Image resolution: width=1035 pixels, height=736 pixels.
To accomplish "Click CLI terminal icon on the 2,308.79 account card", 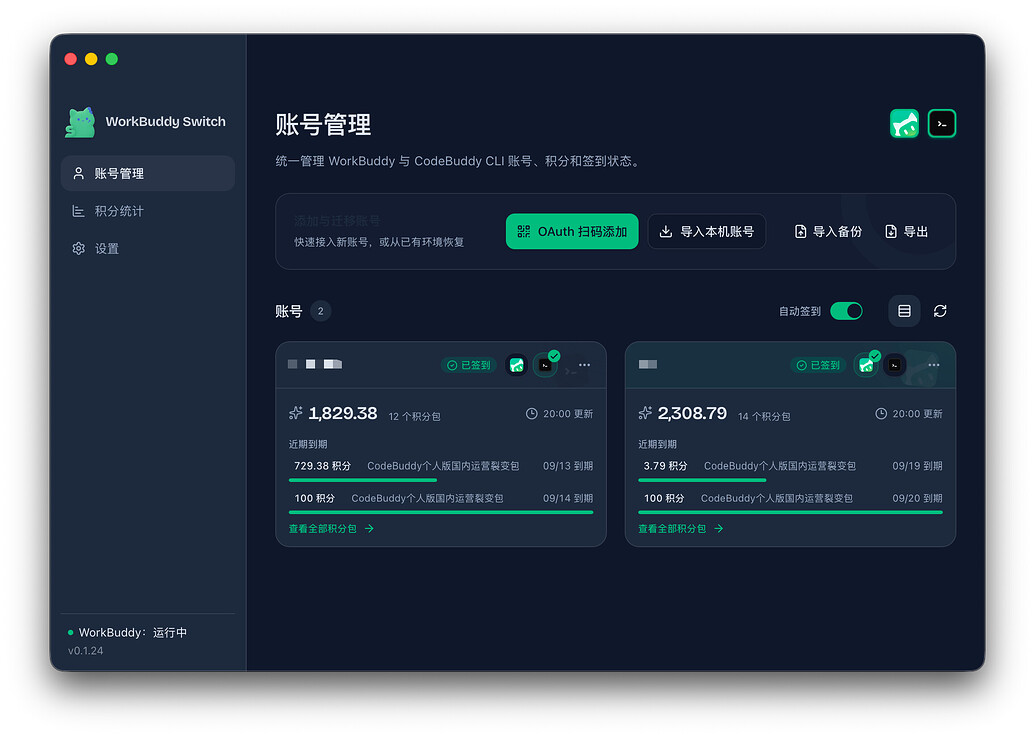I will tap(895, 365).
